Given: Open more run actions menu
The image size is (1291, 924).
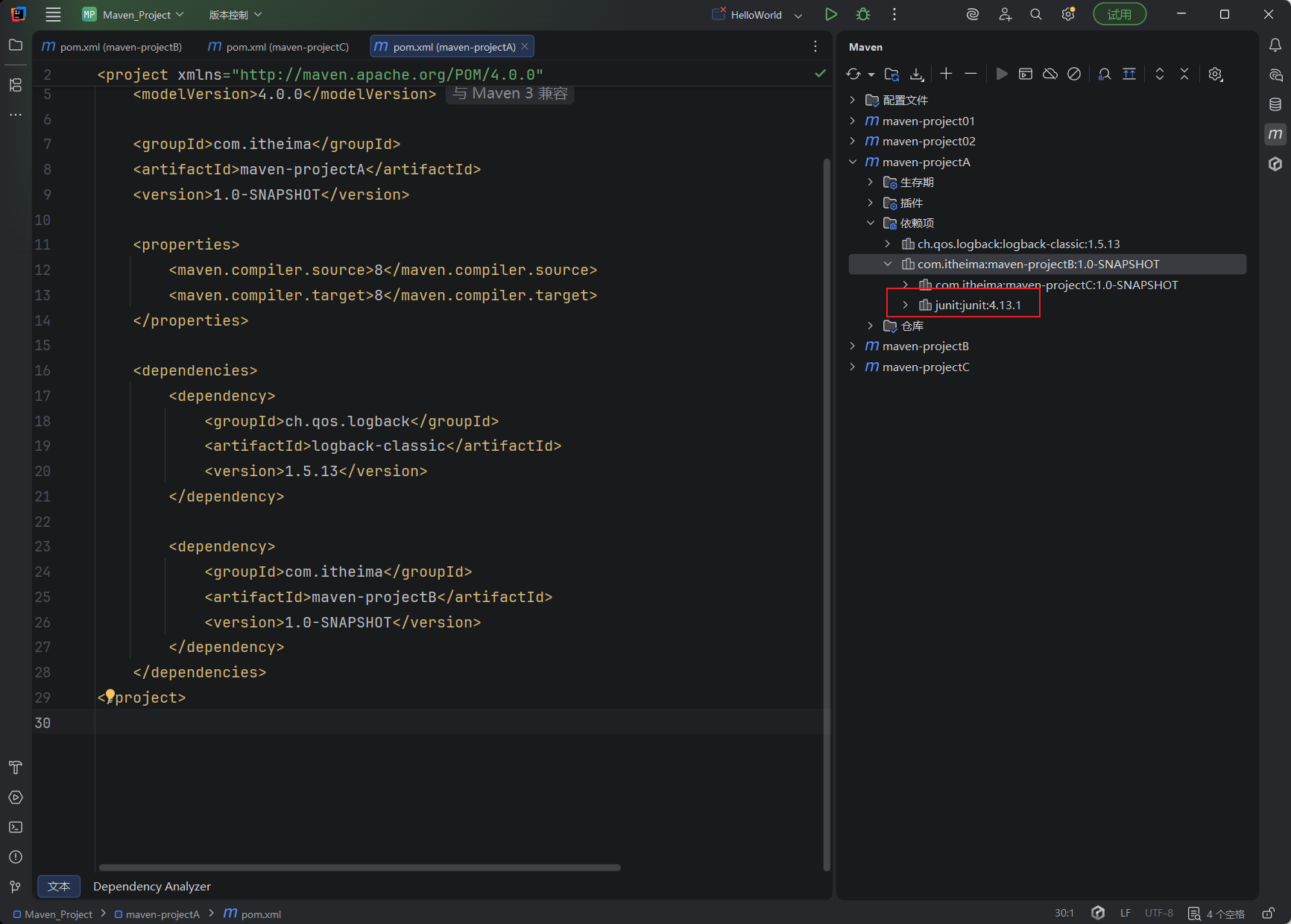Looking at the screenshot, I should tap(894, 14).
